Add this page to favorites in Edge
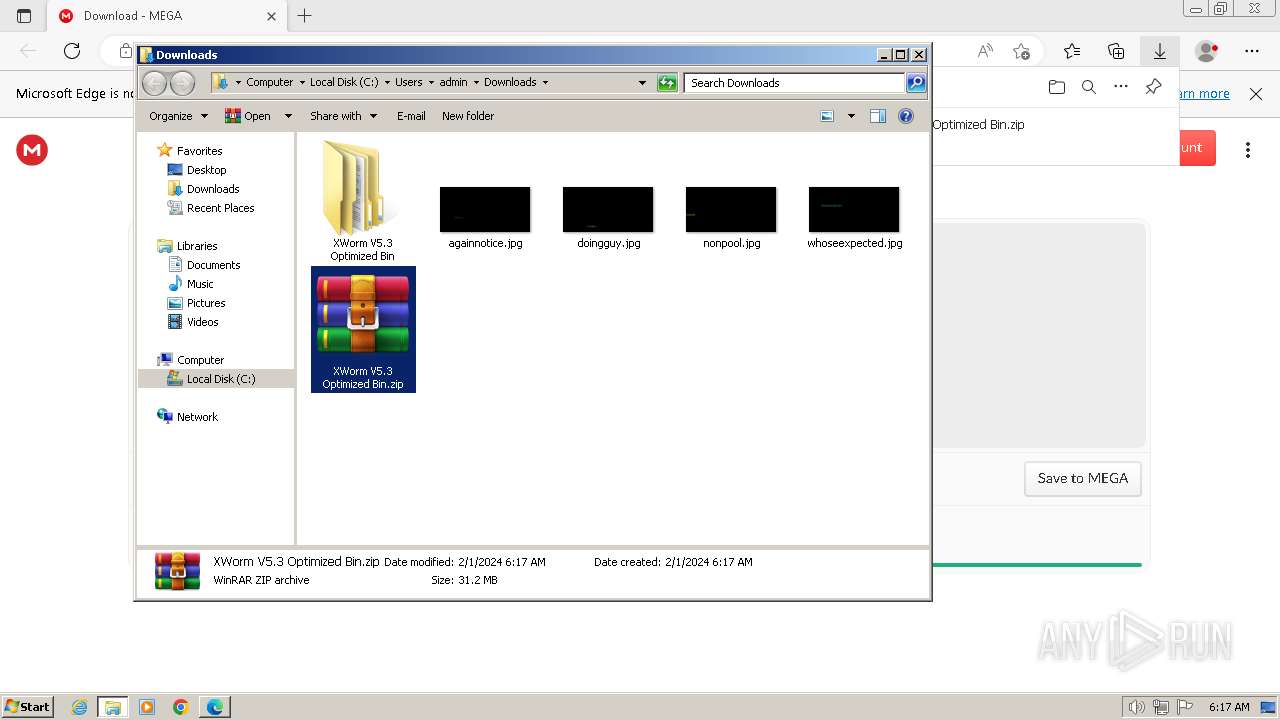 click(1021, 51)
